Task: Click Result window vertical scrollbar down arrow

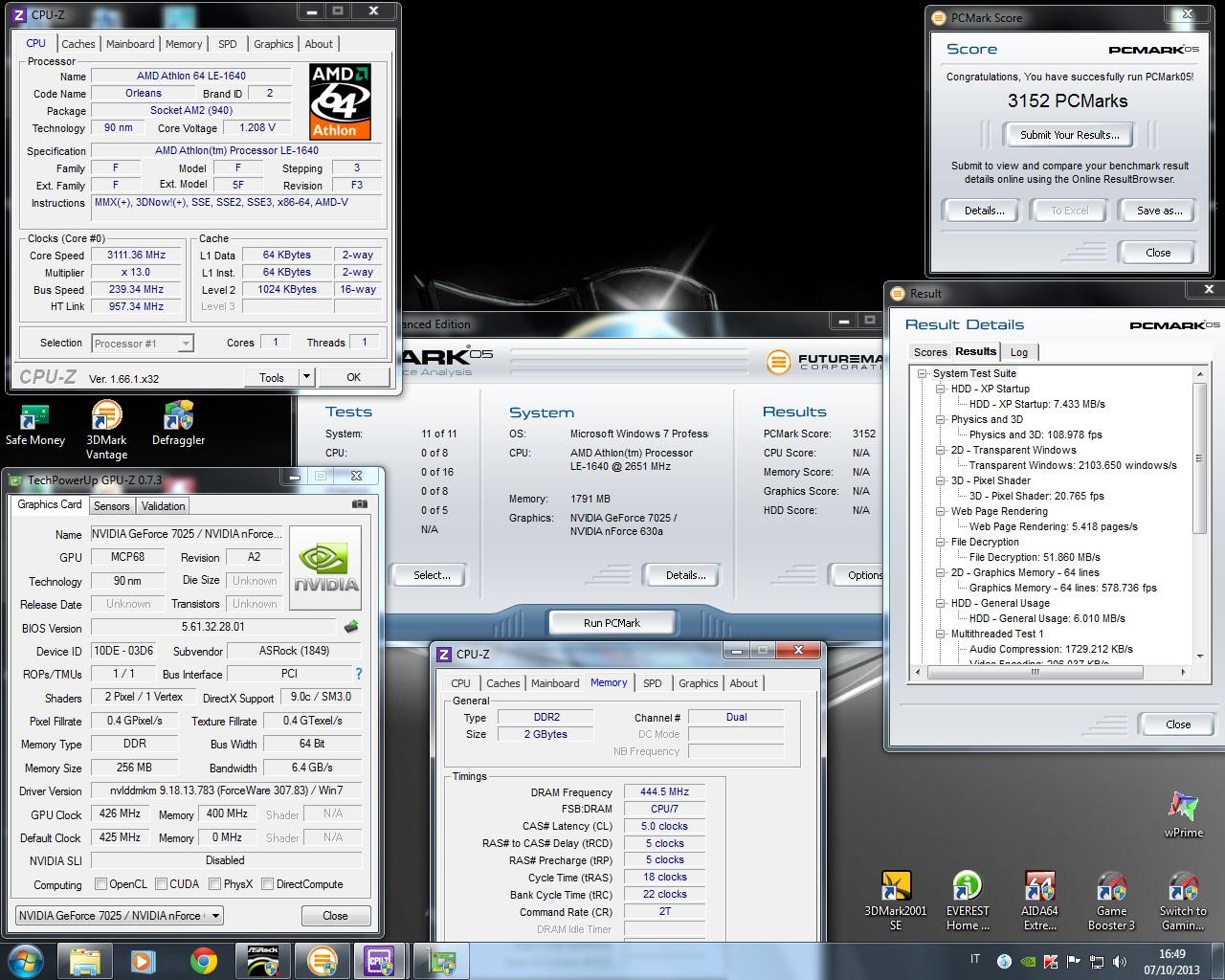Action: click(1201, 657)
